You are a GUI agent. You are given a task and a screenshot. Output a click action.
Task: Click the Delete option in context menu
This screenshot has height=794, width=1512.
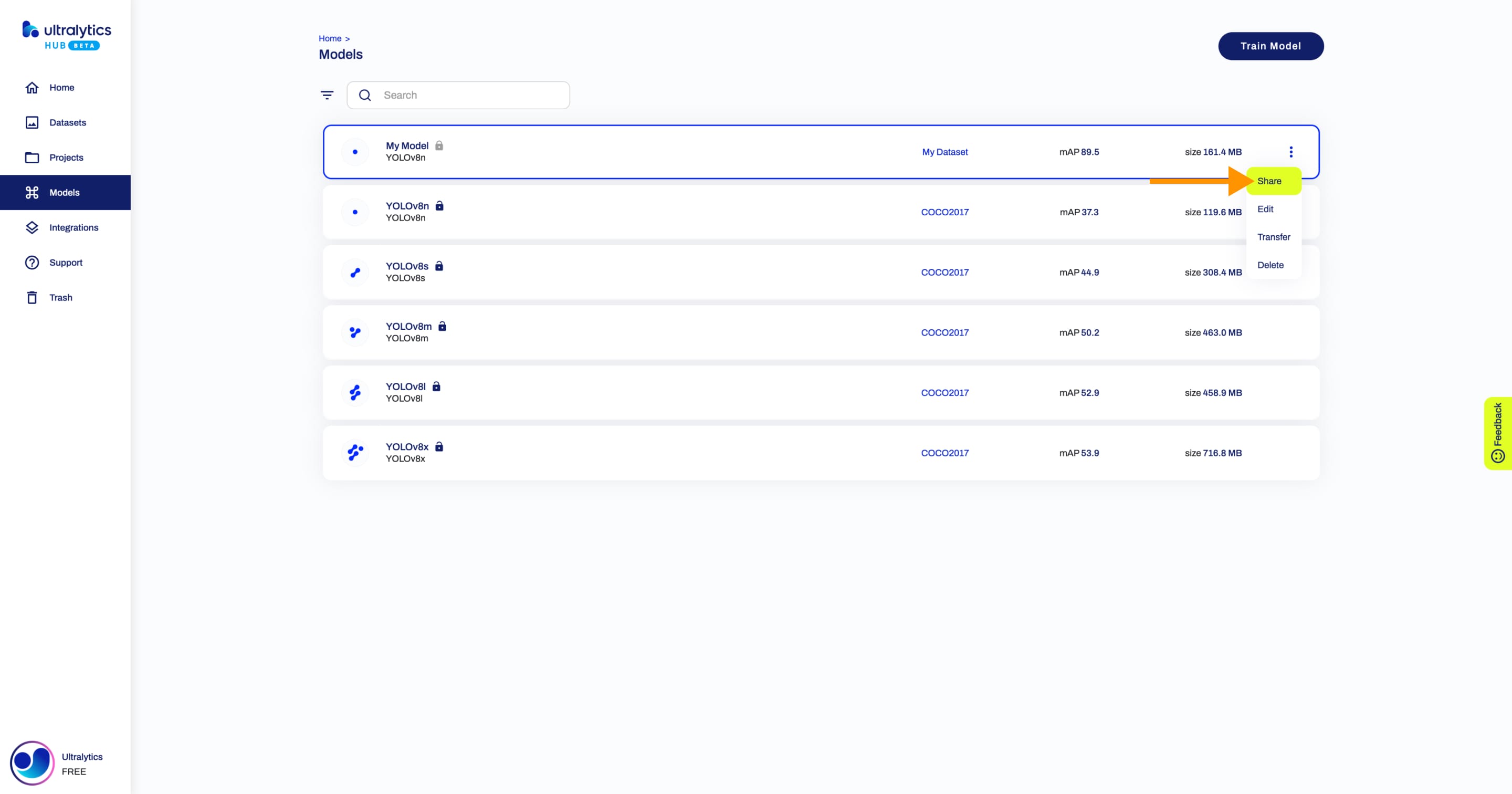(x=1271, y=264)
